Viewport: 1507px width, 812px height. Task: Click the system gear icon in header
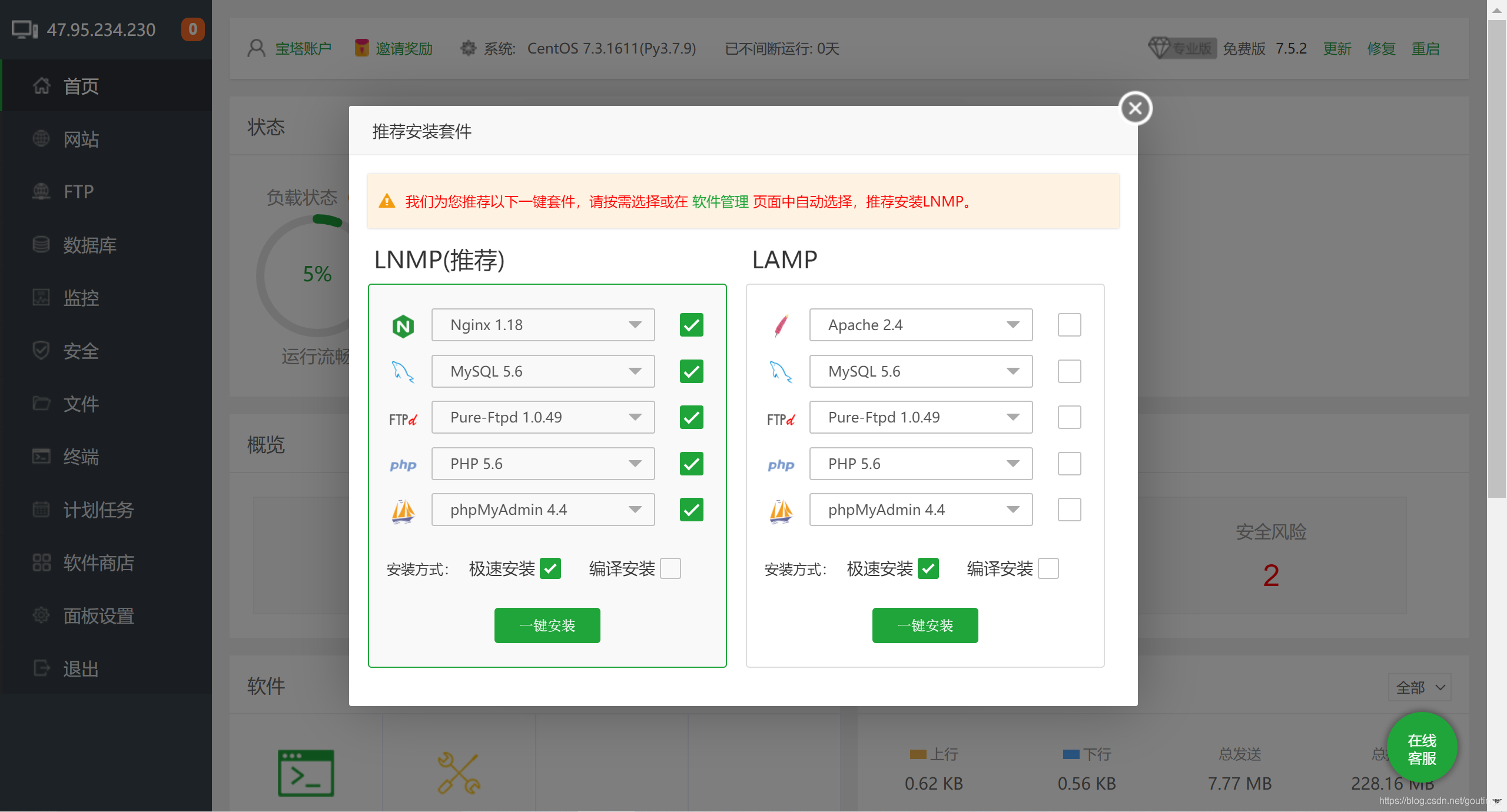click(468, 48)
